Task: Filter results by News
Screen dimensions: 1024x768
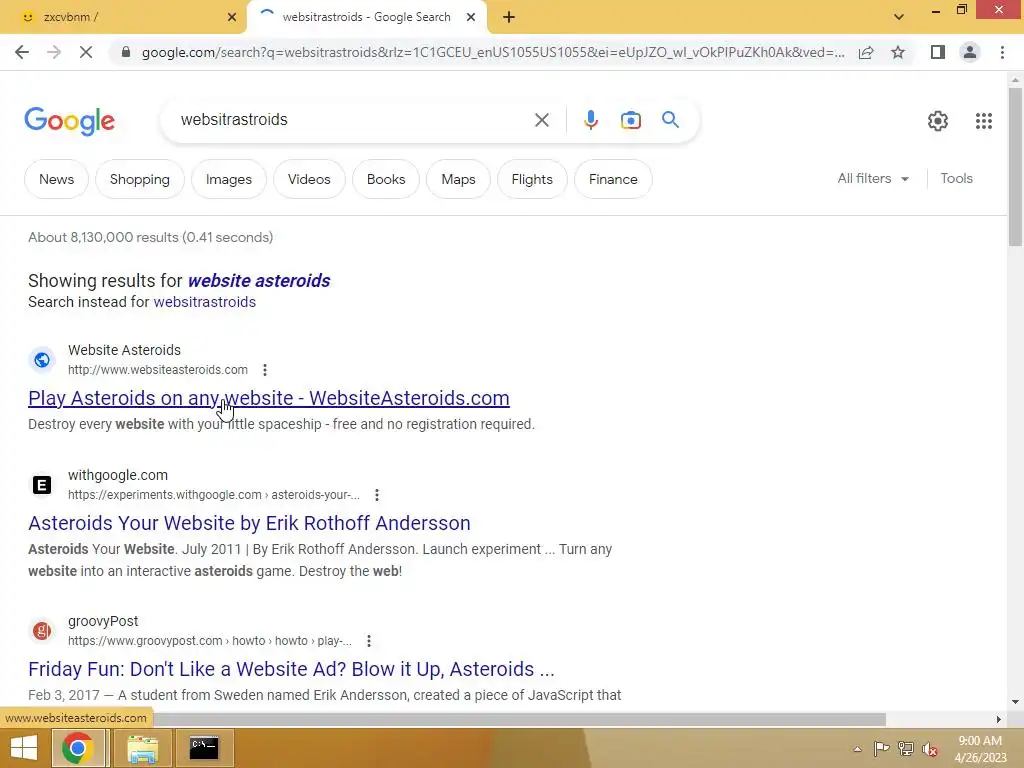Action: [56, 179]
